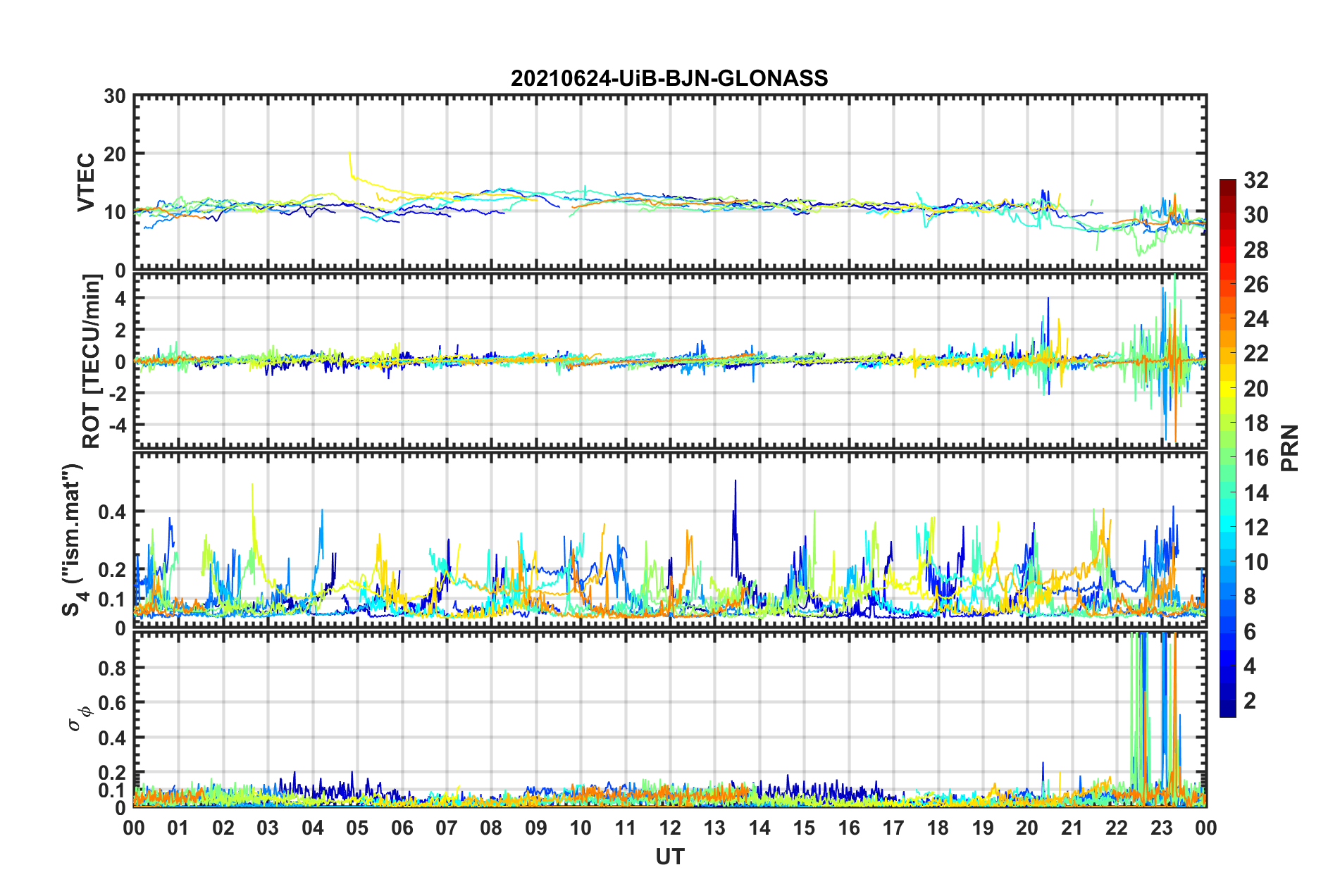Click x-axis tick label 05

click(x=357, y=828)
